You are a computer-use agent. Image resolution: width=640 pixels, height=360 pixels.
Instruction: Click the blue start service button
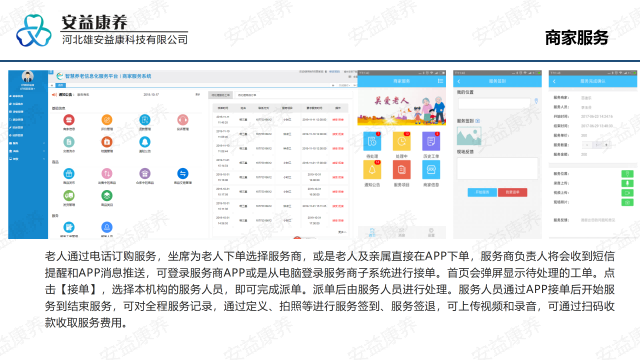tap(482, 192)
